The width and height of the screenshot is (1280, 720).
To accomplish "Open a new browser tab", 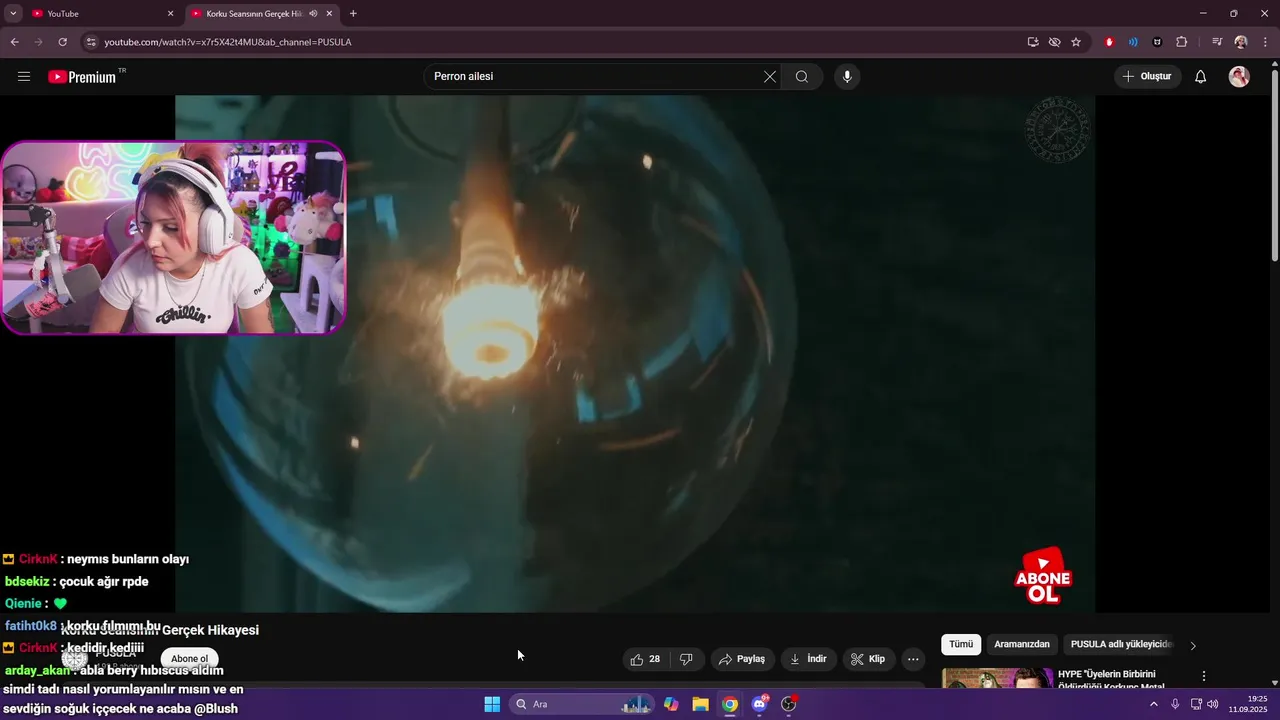I will 353,13.
